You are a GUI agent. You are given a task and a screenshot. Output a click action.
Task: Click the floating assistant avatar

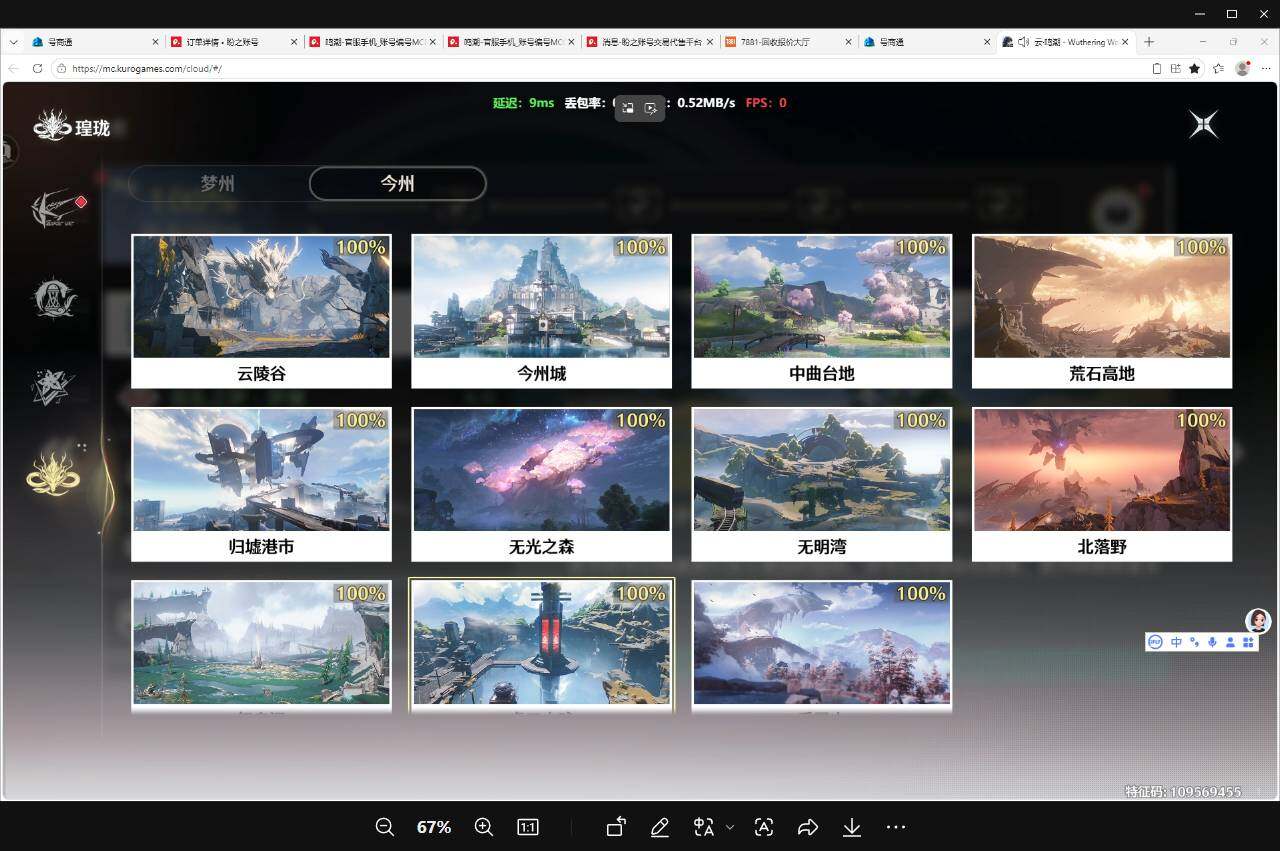tap(1258, 621)
